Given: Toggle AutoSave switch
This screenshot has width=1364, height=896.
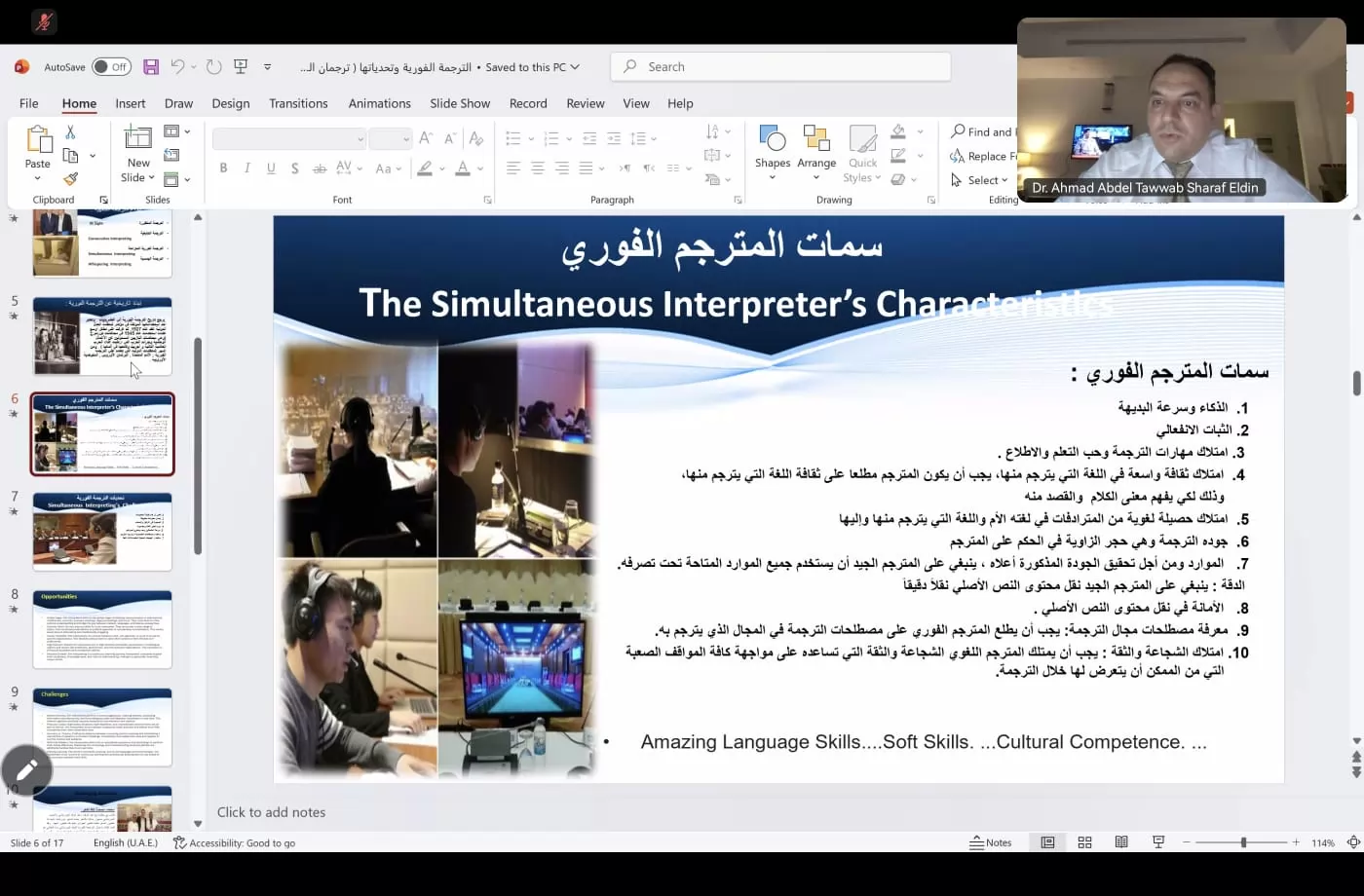Looking at the screenshot, I should tap(112, 67).
